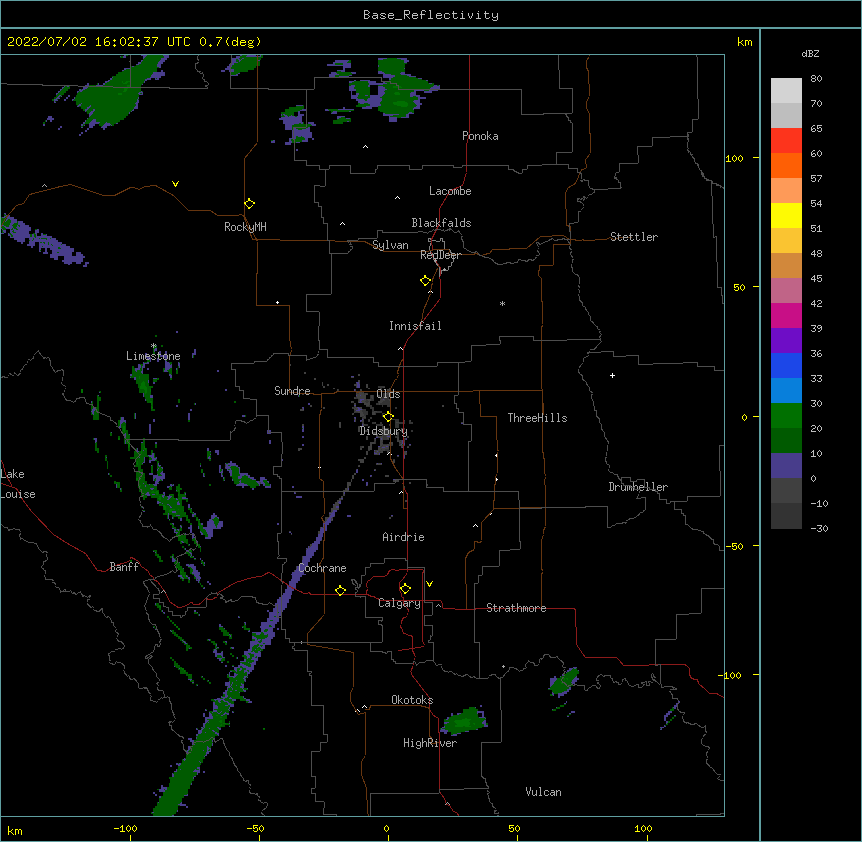The height and width of the screenshot is (842, 862).
Task: Click the white asterisk above Limestone
Action: [154, 346]
